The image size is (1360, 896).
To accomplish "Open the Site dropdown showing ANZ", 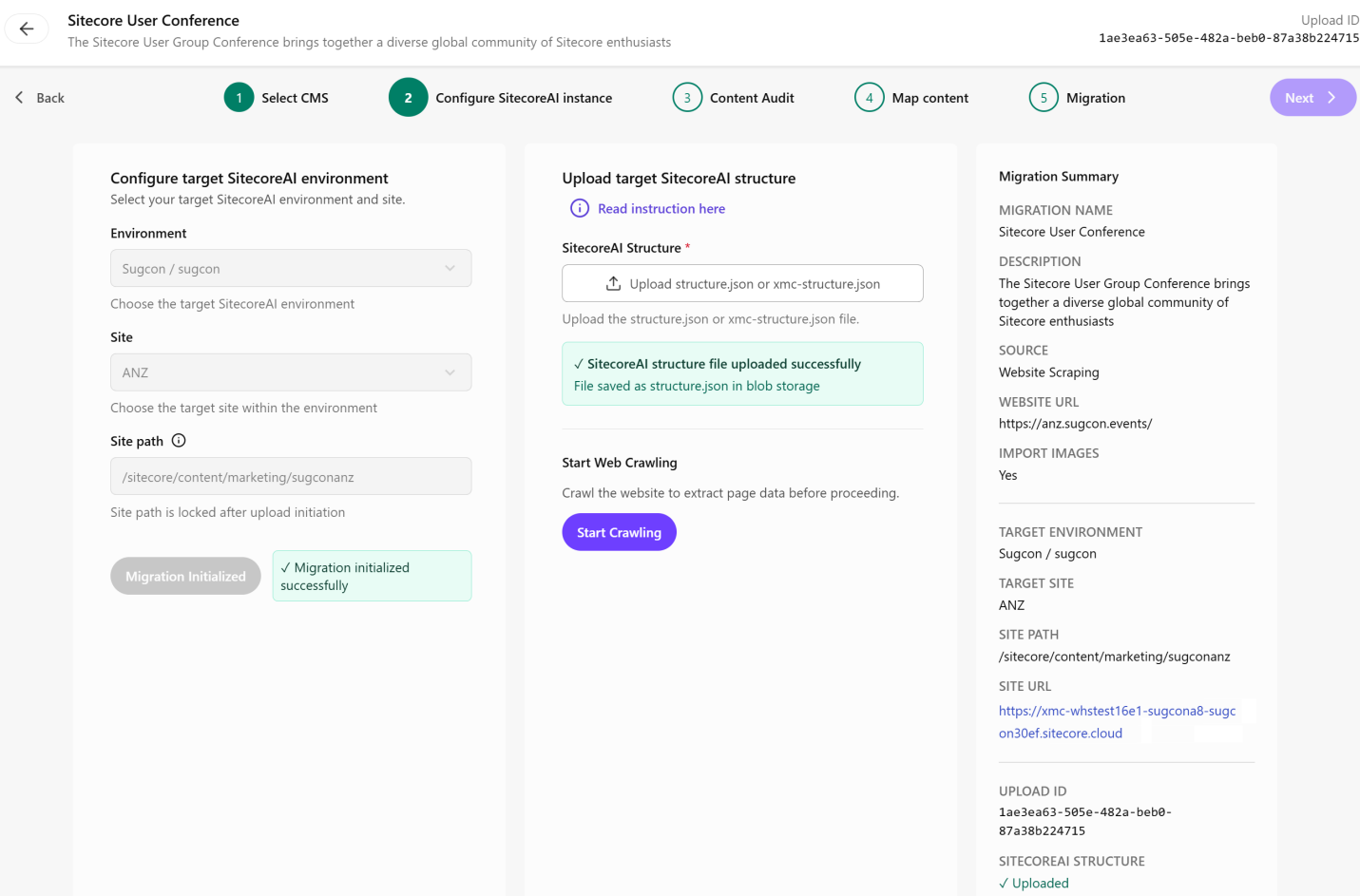I will 291,372.
